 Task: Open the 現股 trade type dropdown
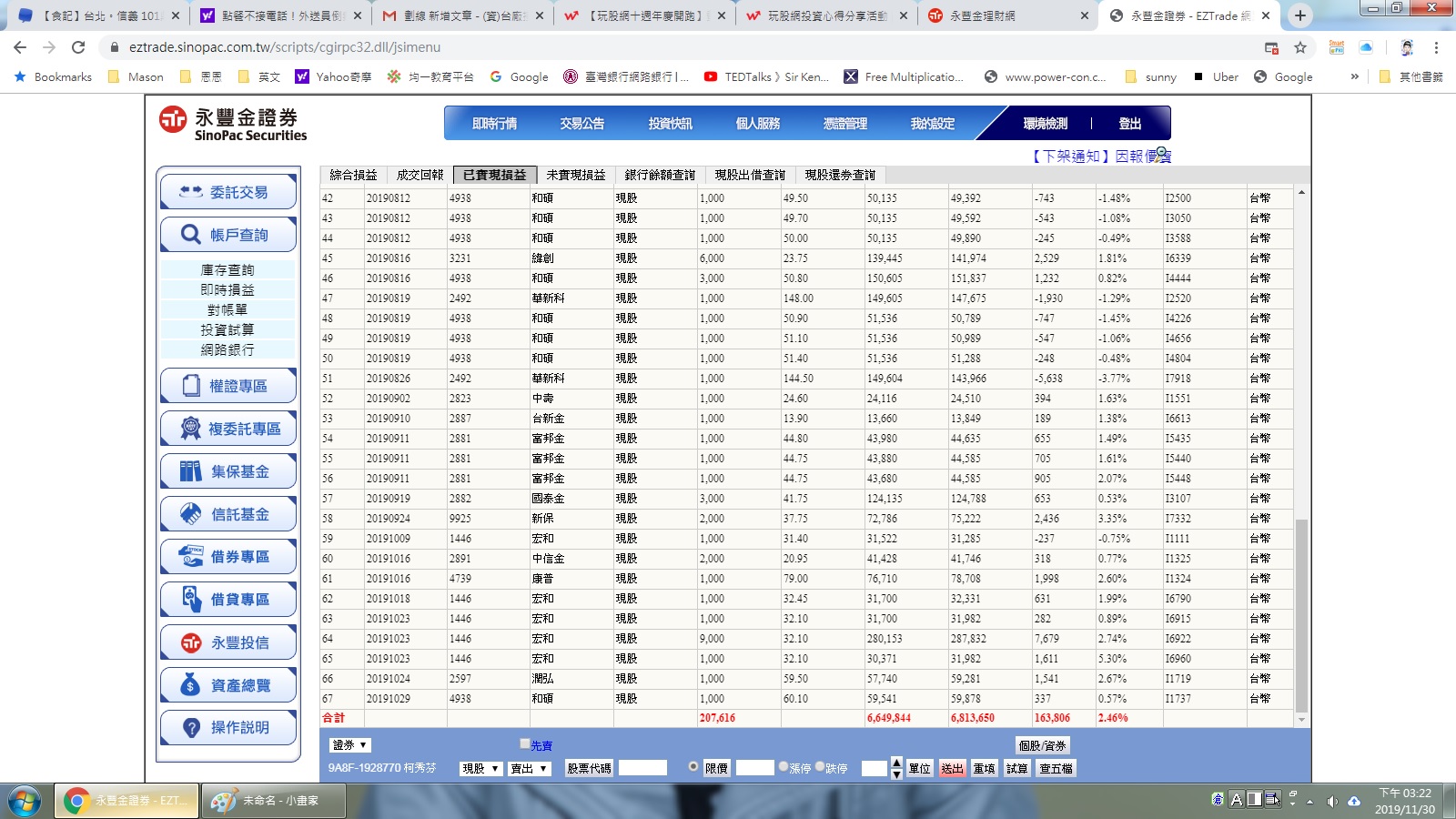[480, 768]
